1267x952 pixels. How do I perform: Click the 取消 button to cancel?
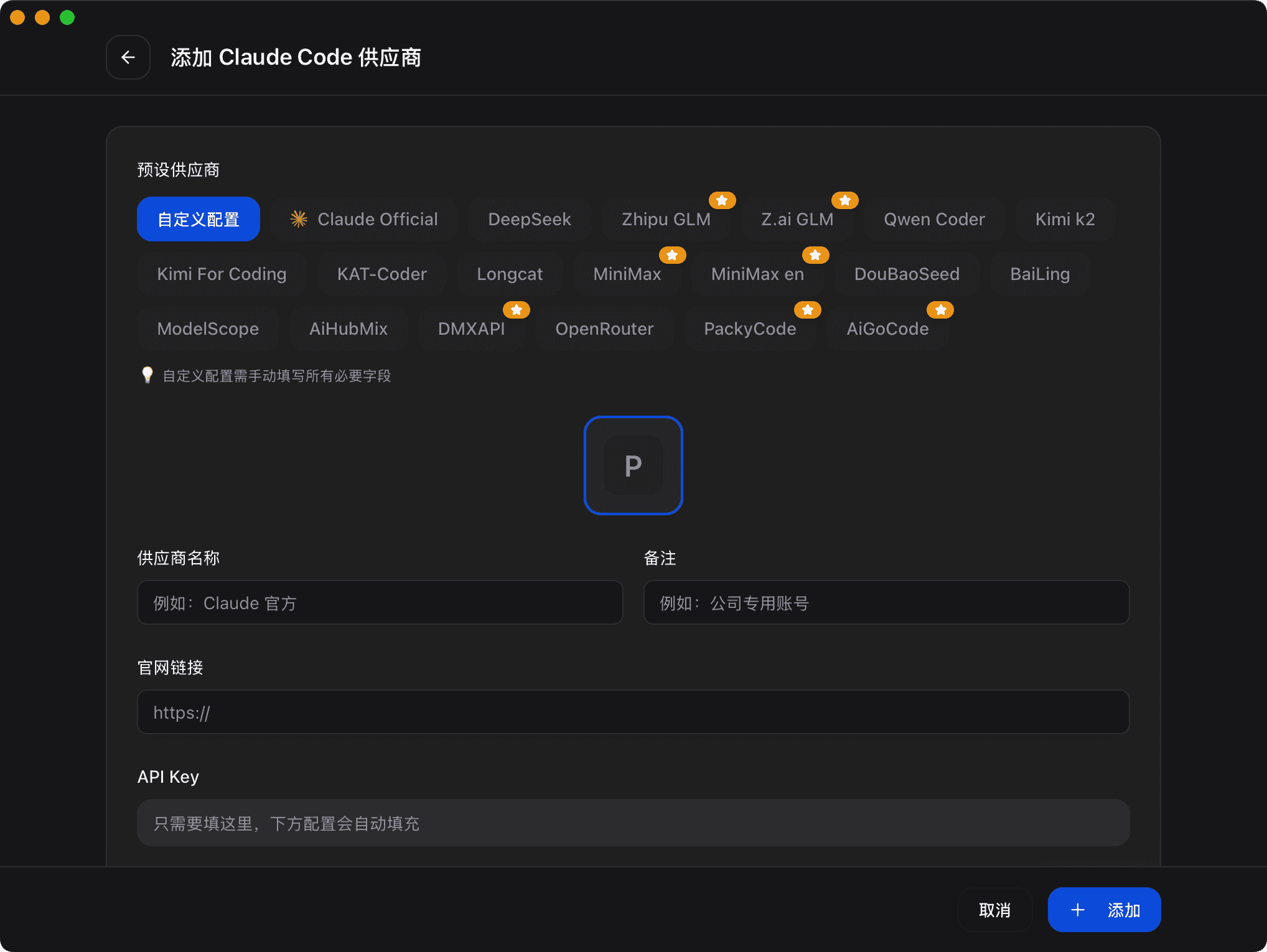point(994,909)
